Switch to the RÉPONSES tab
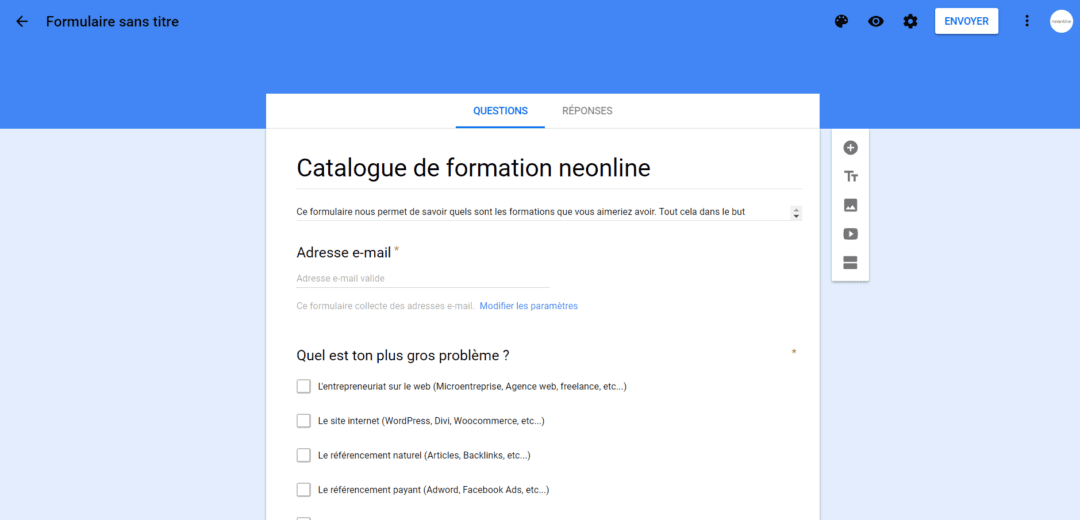The image size is (1080, 520). [587, 111]
